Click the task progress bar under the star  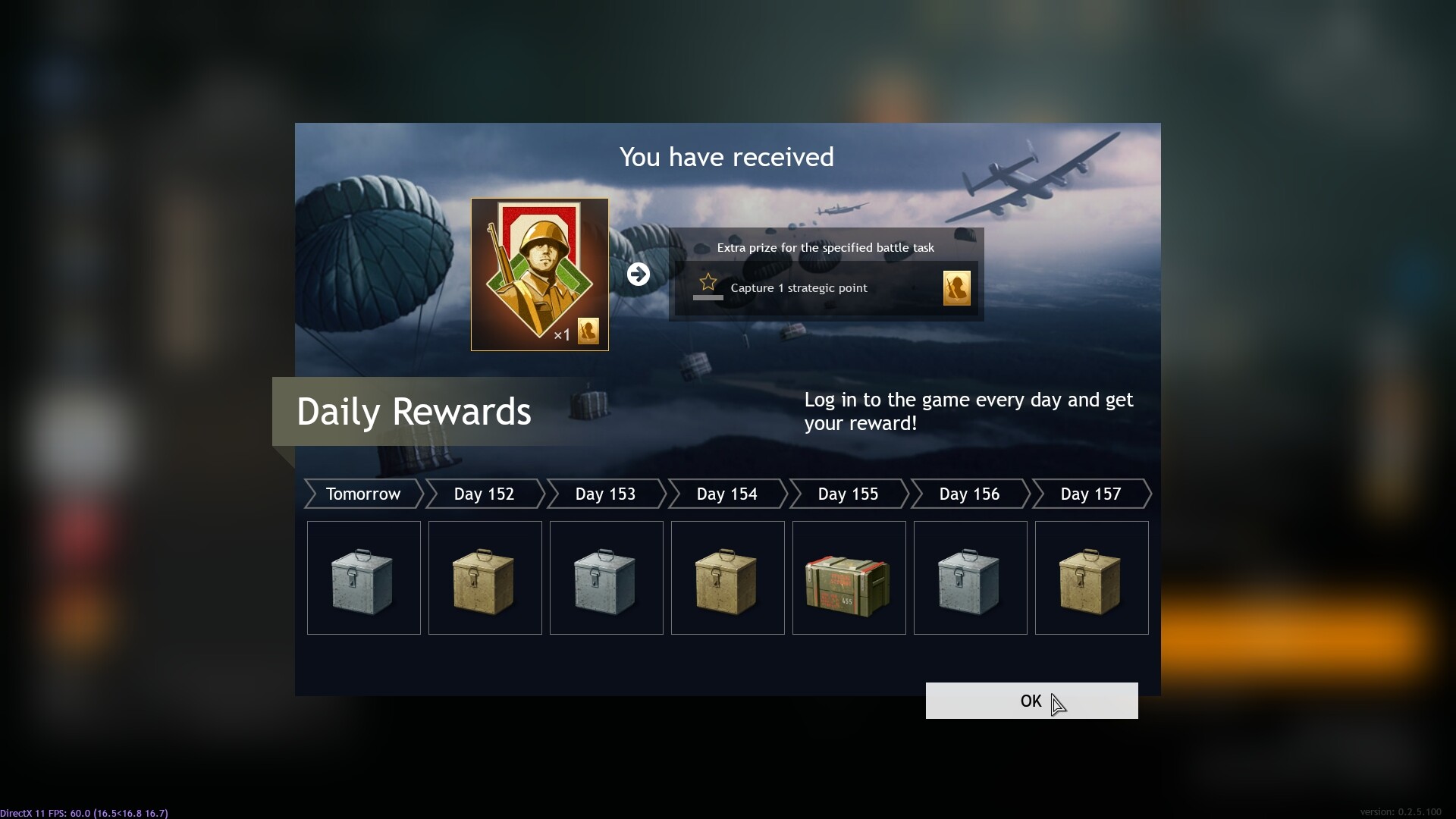pyautogui.click(x=708, y=298)
